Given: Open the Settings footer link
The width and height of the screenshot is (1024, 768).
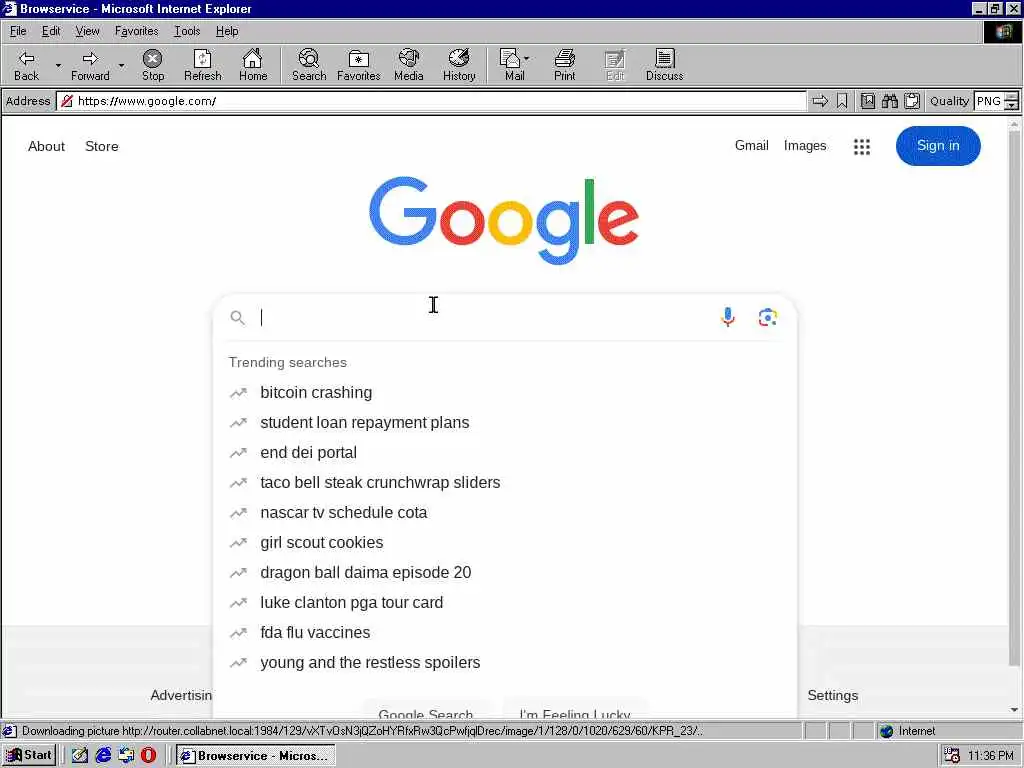Looking at the screenshot, I should click(833, 696).
